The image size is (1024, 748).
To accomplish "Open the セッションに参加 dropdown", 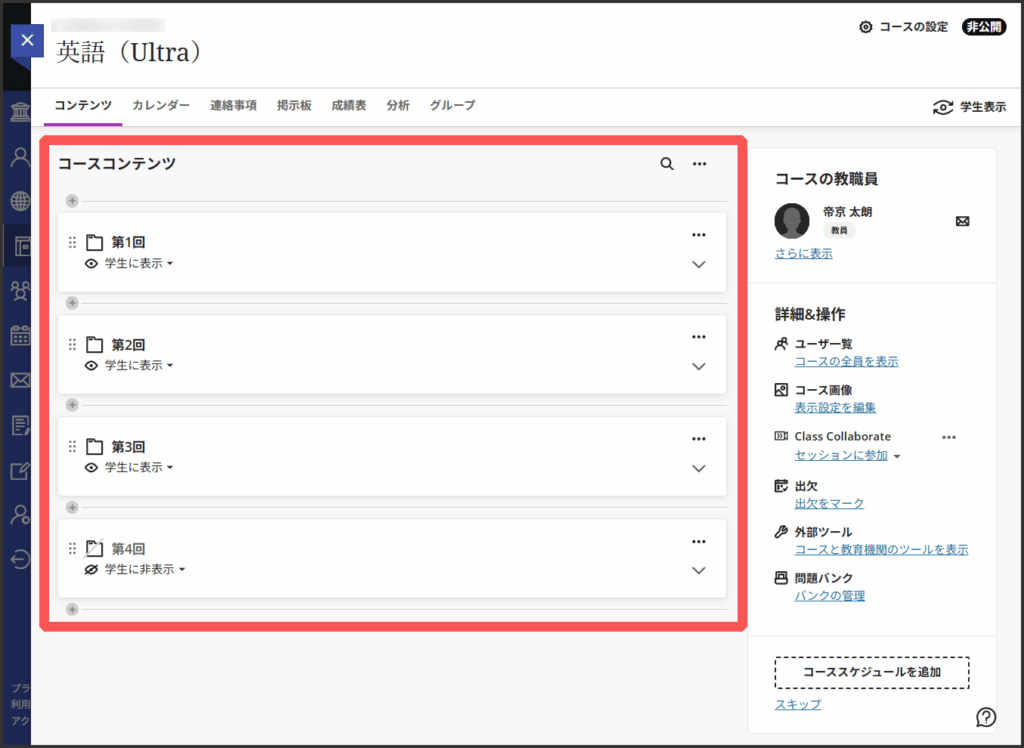I will tap(848, 456).
